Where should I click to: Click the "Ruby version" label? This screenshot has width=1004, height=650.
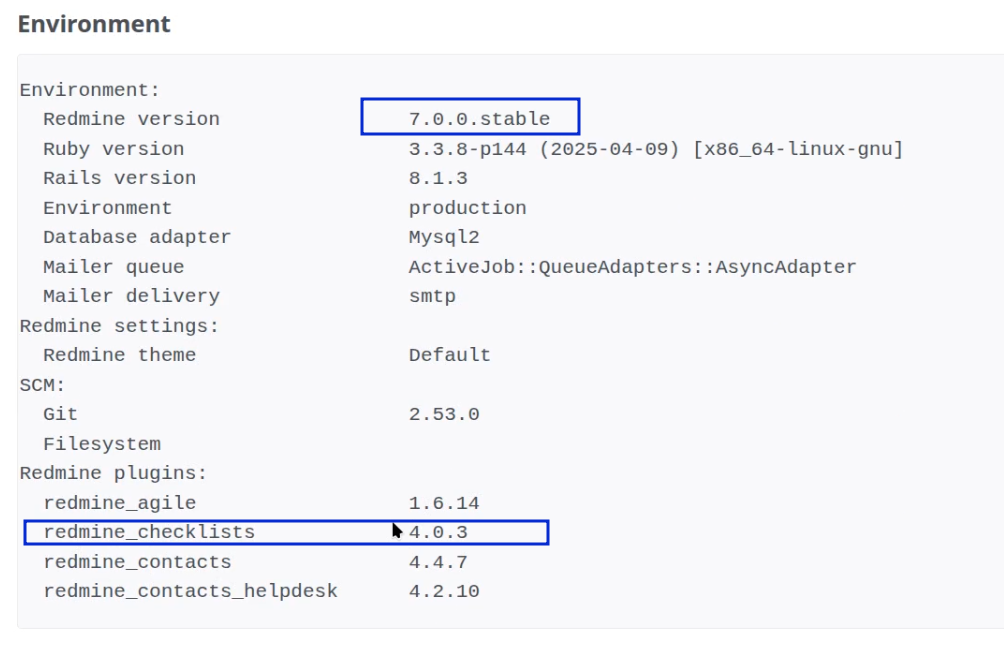(113, 149)
